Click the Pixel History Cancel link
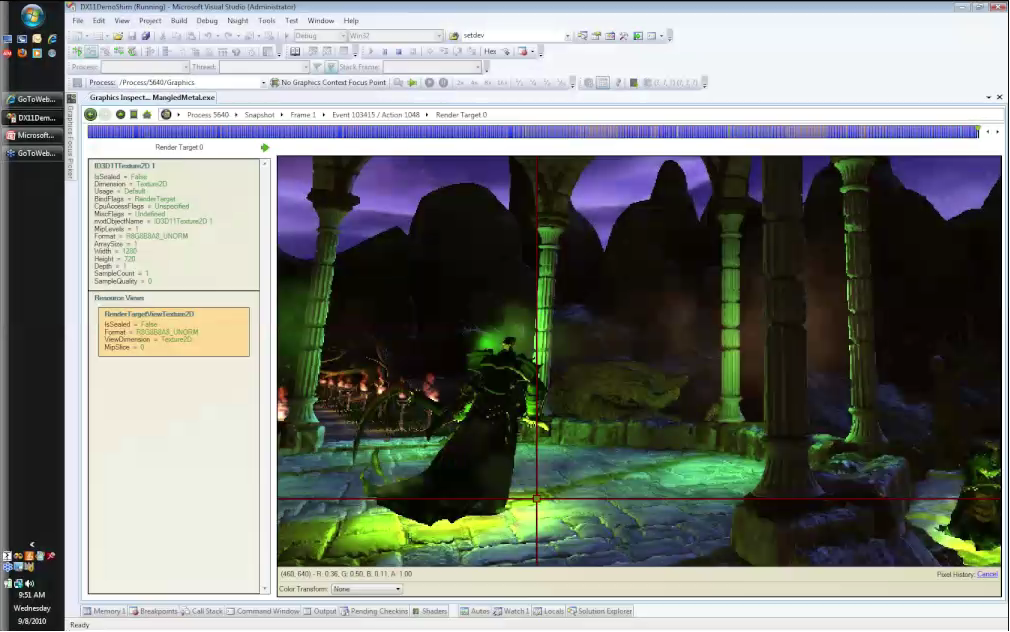 click(x=987, y=574)
